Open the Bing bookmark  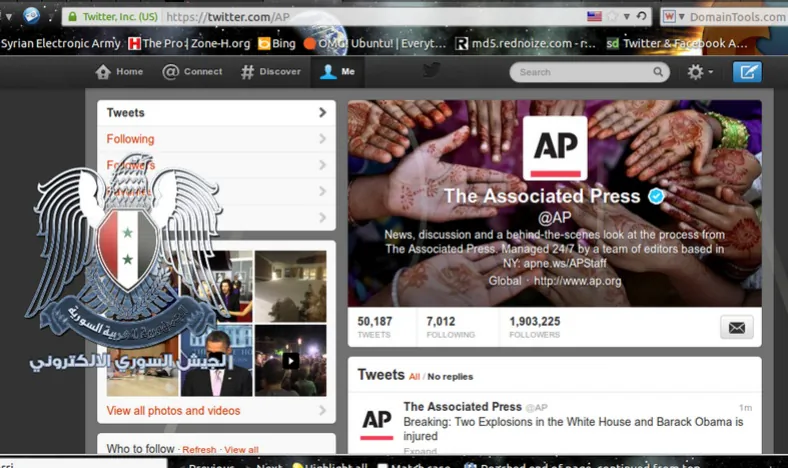pyautogui.click(x=277, y=44)
